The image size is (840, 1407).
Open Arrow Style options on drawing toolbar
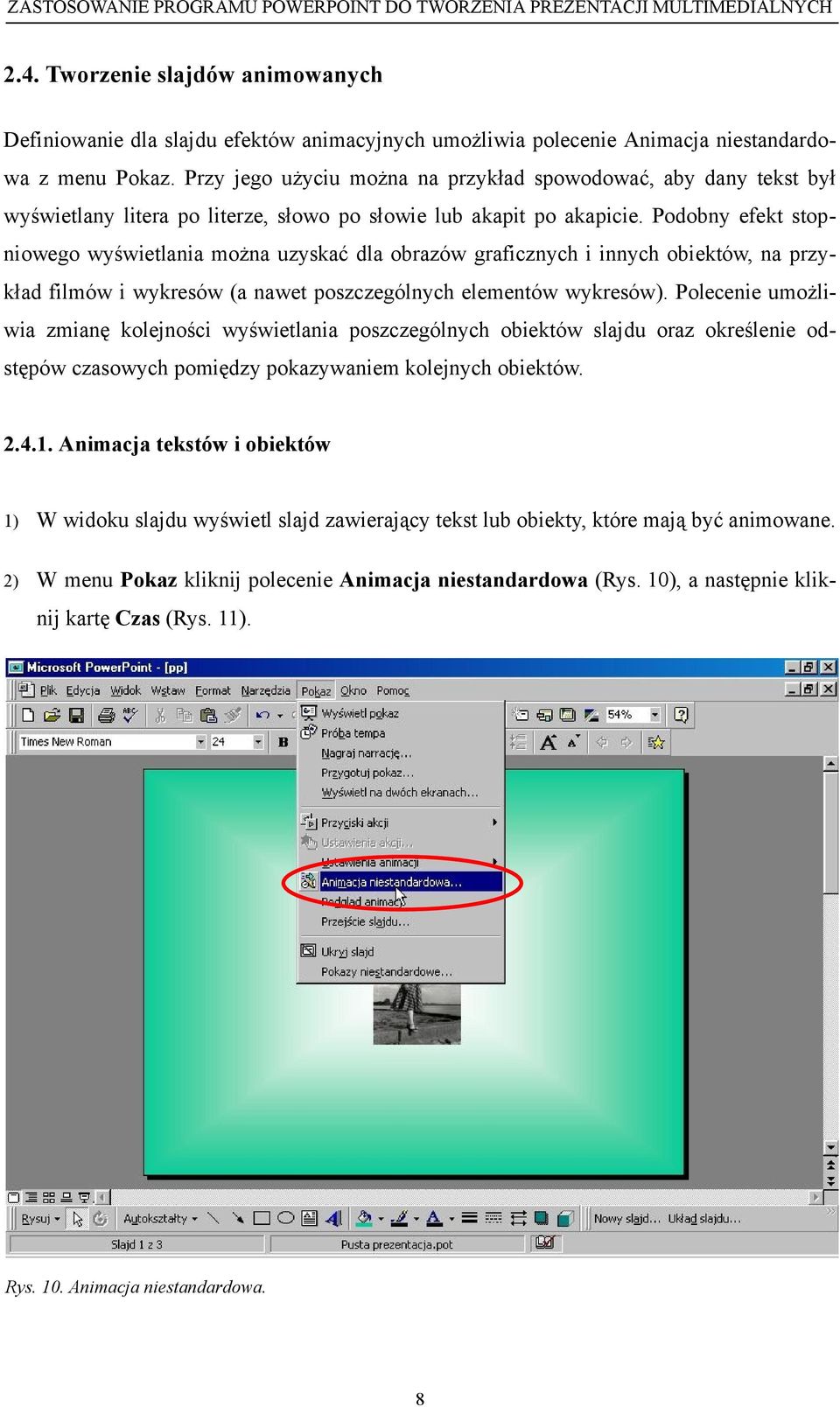[x=518, y=1218]
